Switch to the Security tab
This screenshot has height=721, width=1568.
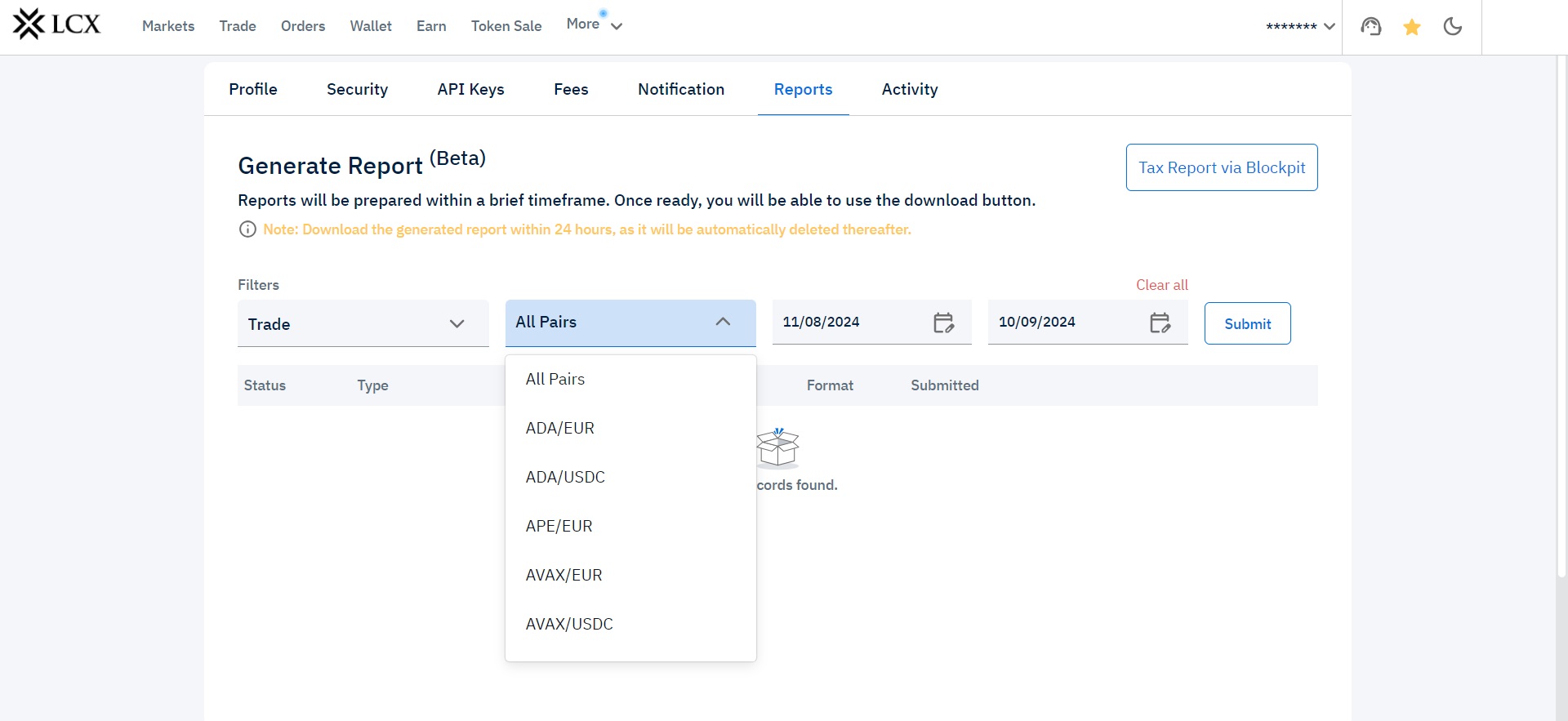[357, 90]
